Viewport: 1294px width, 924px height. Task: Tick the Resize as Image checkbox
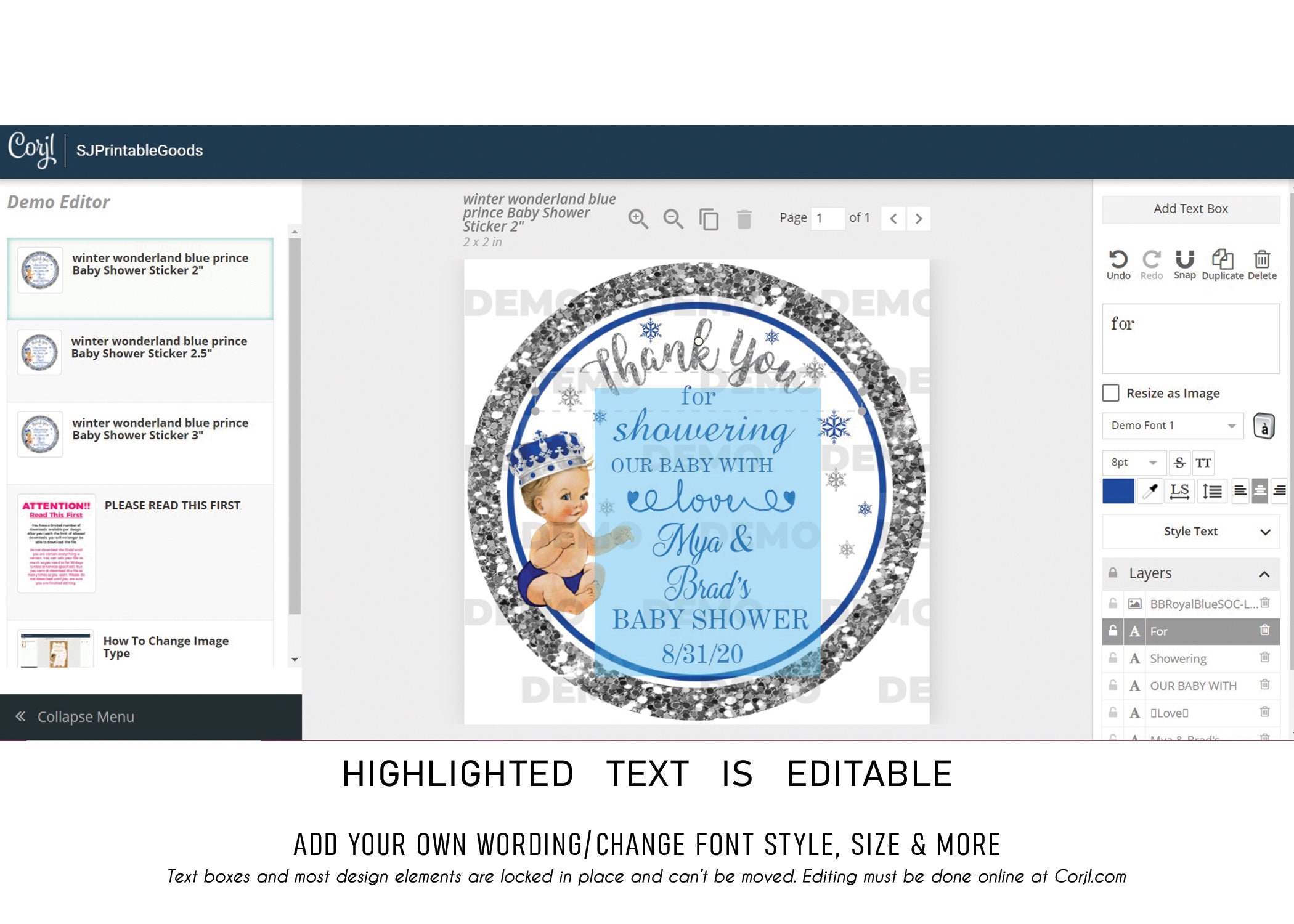click(1110, 393)
